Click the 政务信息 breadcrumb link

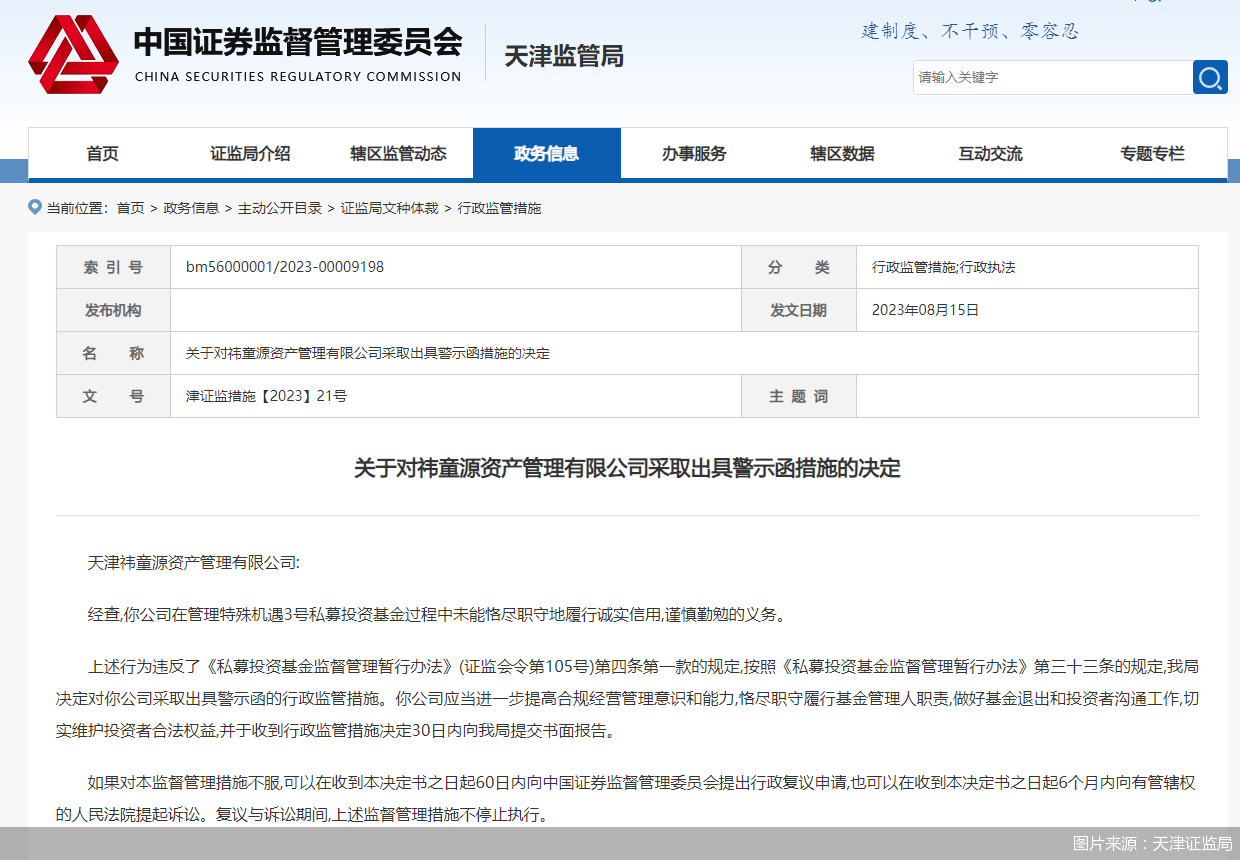191,208
